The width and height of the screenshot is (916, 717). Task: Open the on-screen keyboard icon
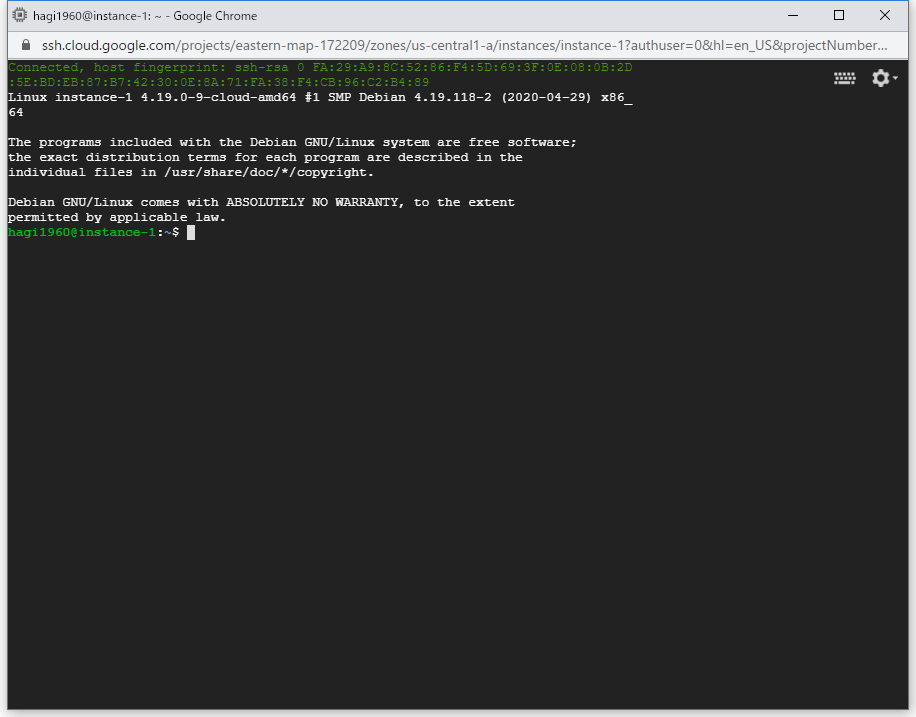point(845,78)
